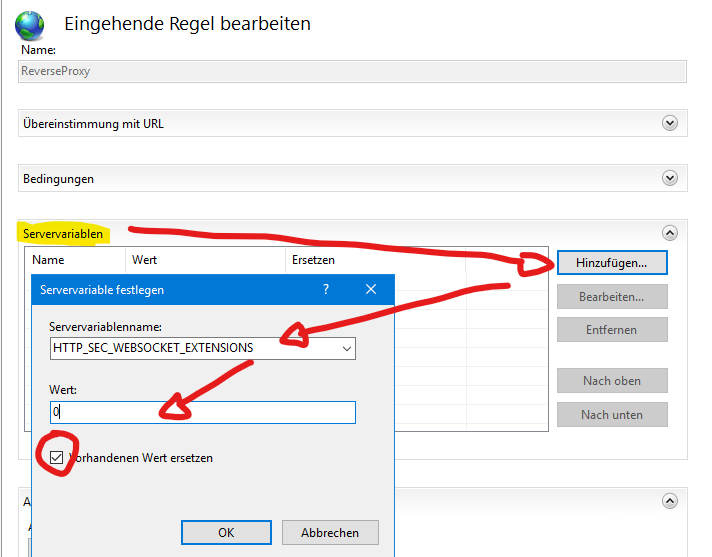
Task: Expand the Übereinstimmung mit URL section
Action: coord(669,123)
